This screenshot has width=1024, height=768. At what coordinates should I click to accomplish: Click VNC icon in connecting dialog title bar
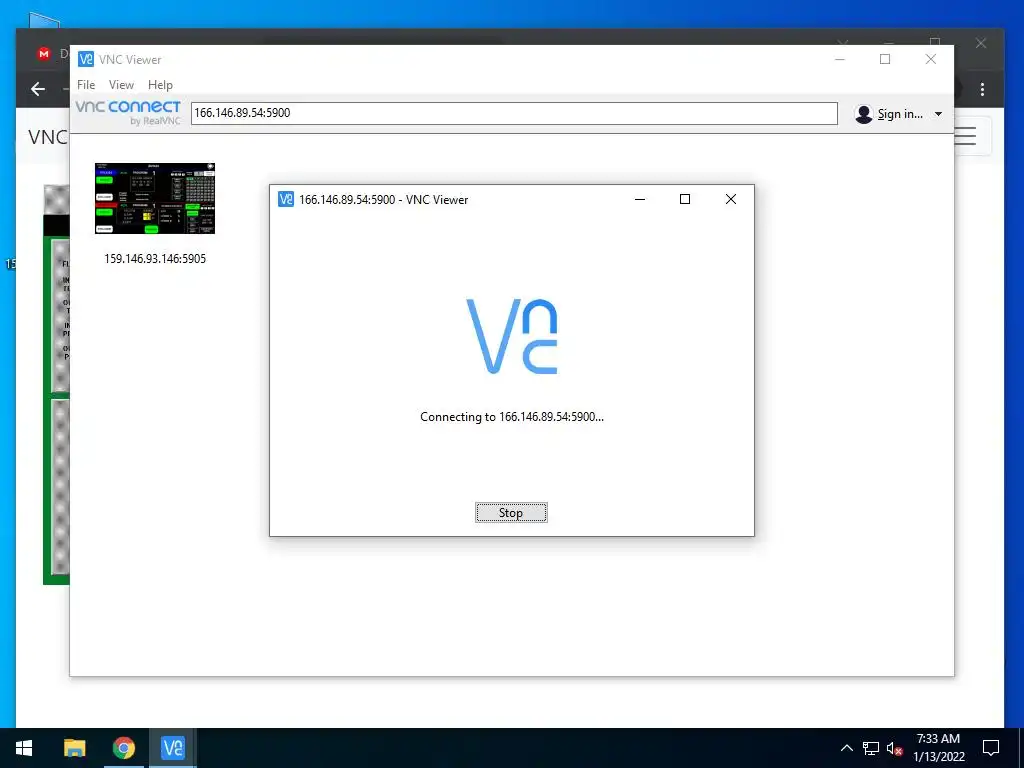point(286,199)
